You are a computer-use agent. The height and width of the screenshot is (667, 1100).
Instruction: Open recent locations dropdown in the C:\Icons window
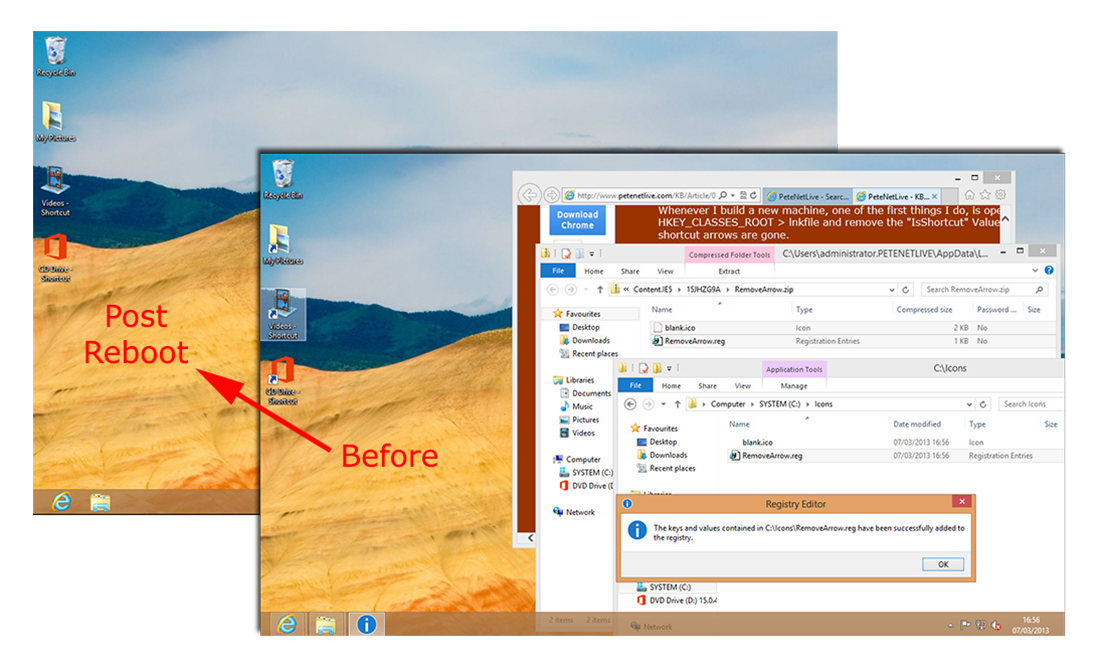(x=663, y=404)
